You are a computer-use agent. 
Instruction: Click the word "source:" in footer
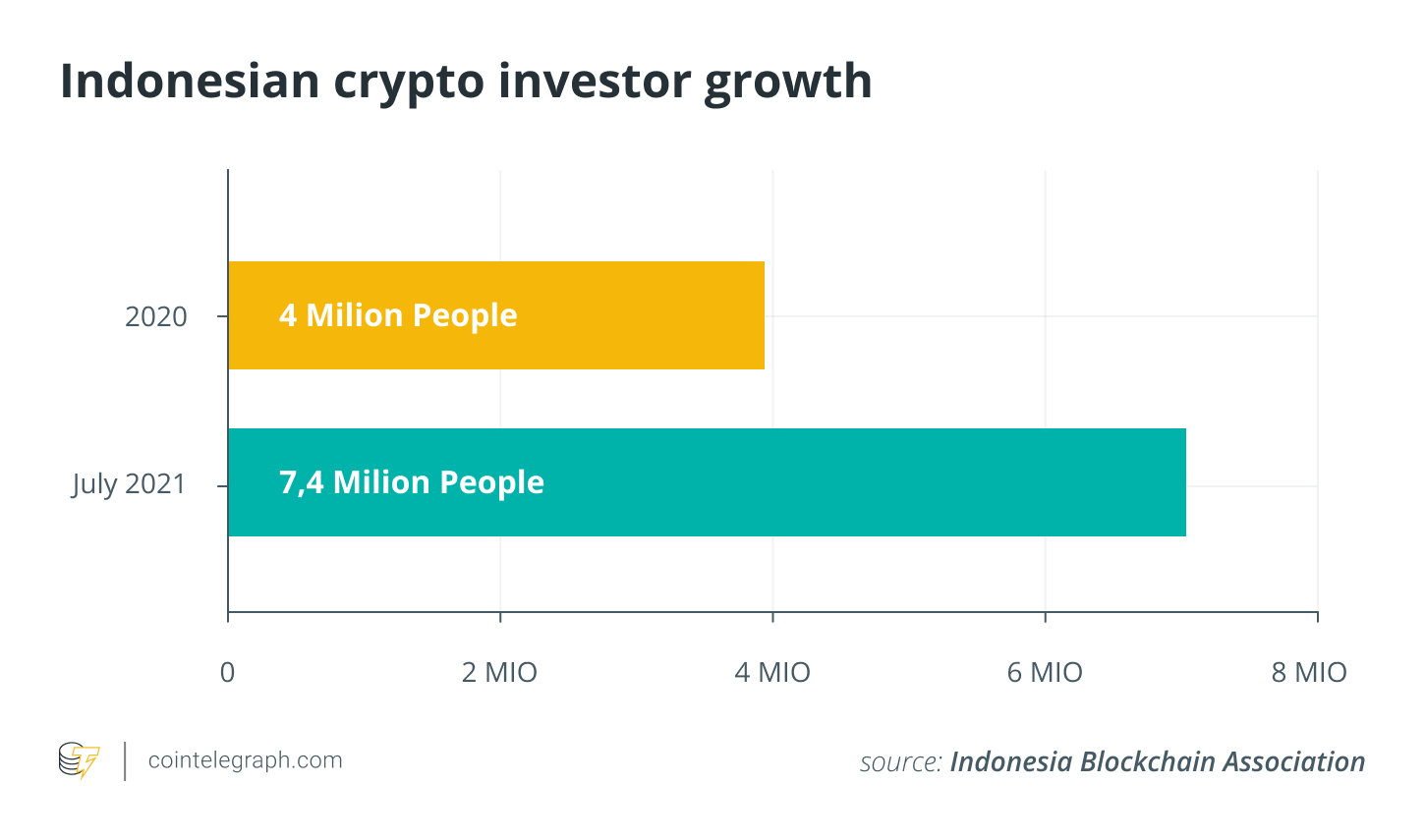(900, 762)
